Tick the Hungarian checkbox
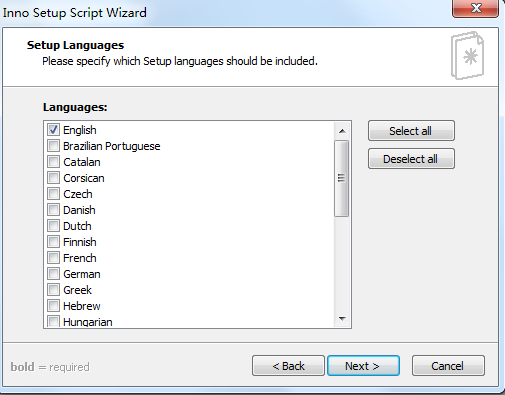Image resolution: width=505 pixels, height=395 pixels. tap(53, 321)
